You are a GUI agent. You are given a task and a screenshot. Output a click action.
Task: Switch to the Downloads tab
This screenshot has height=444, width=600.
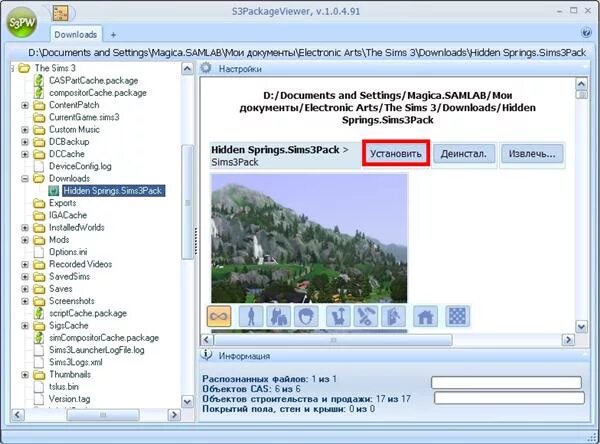point(76,34)
